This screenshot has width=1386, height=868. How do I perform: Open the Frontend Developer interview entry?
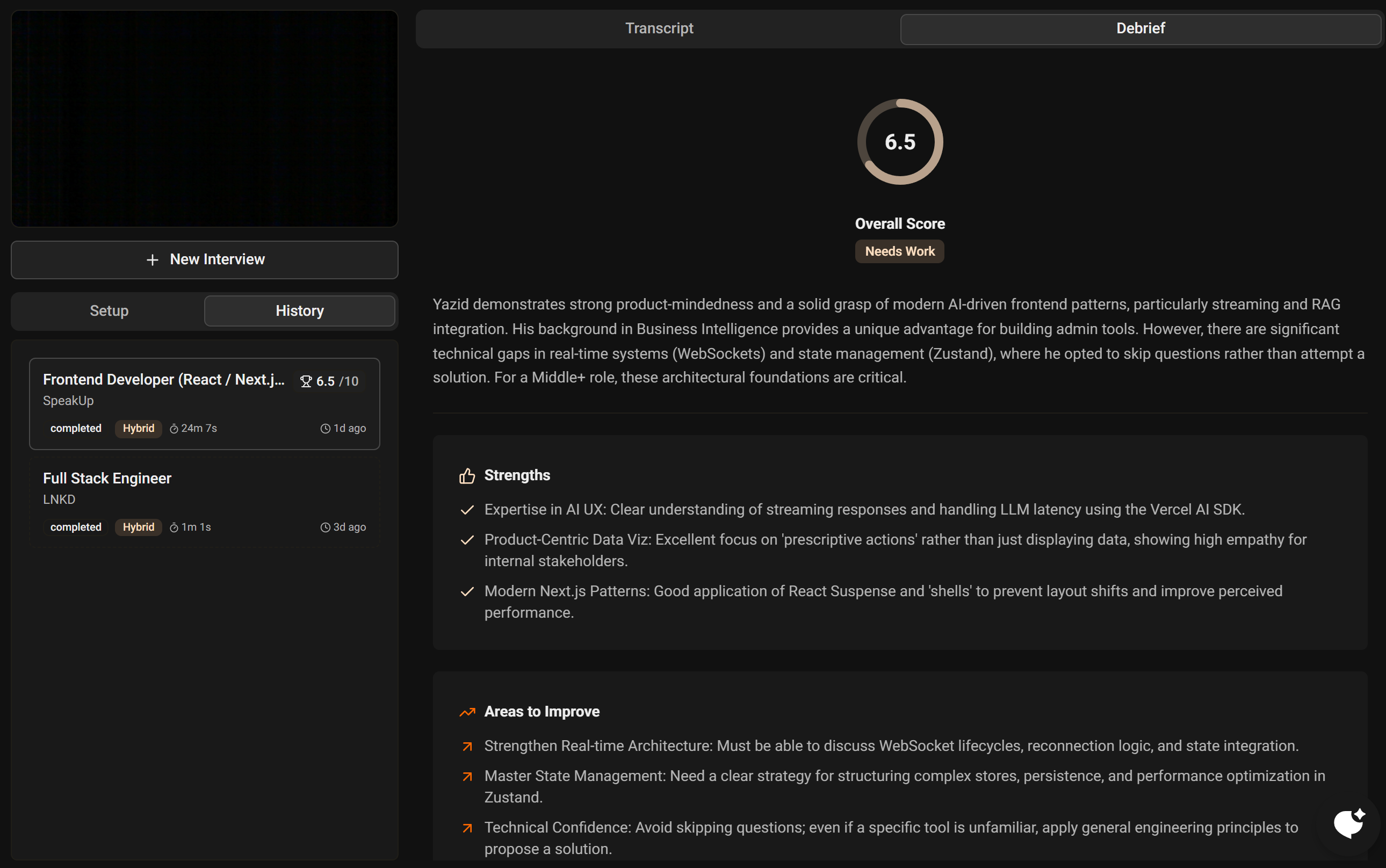tap(164, 380)
